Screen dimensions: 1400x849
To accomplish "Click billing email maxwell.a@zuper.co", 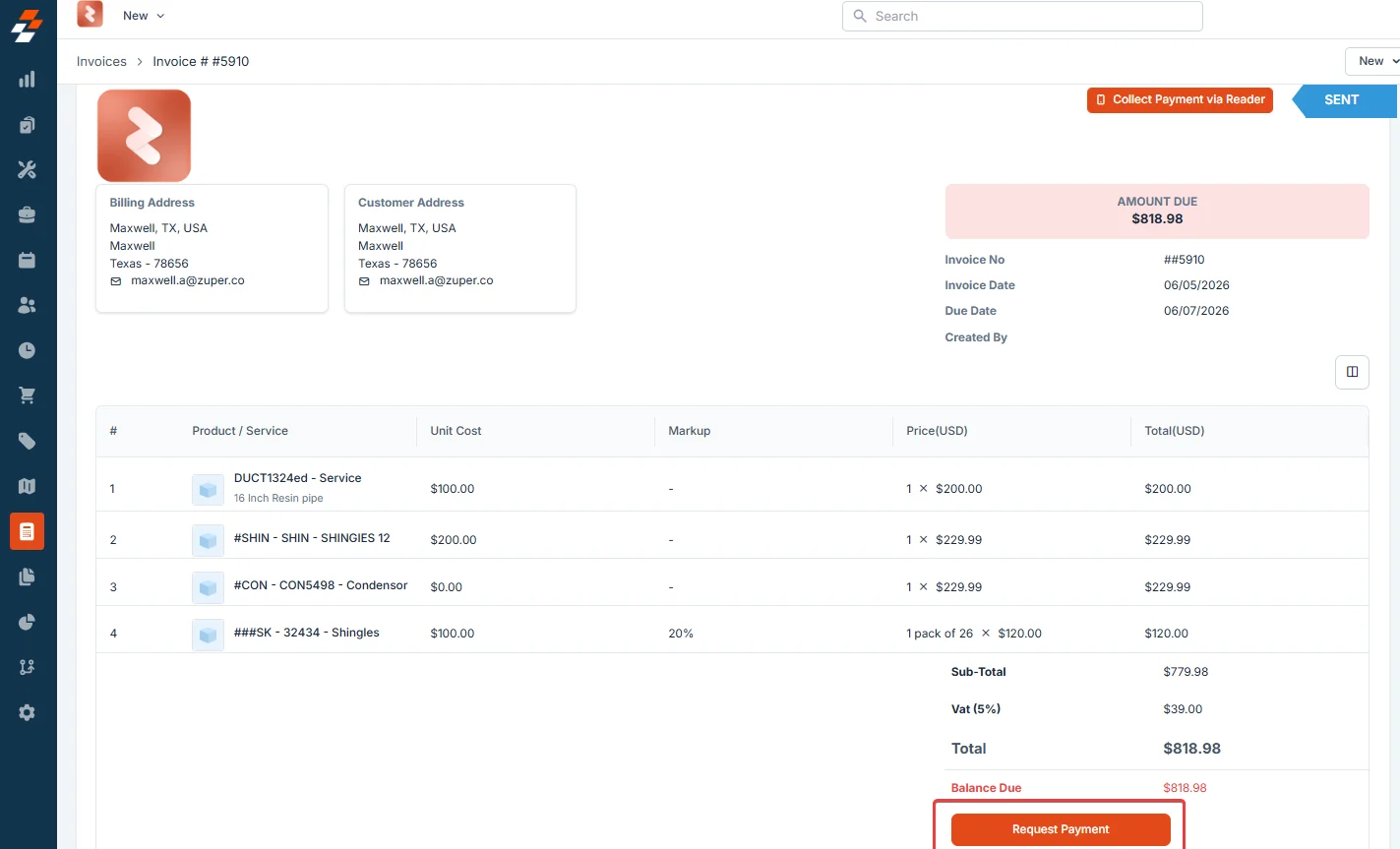I will (x=188, y=280).
